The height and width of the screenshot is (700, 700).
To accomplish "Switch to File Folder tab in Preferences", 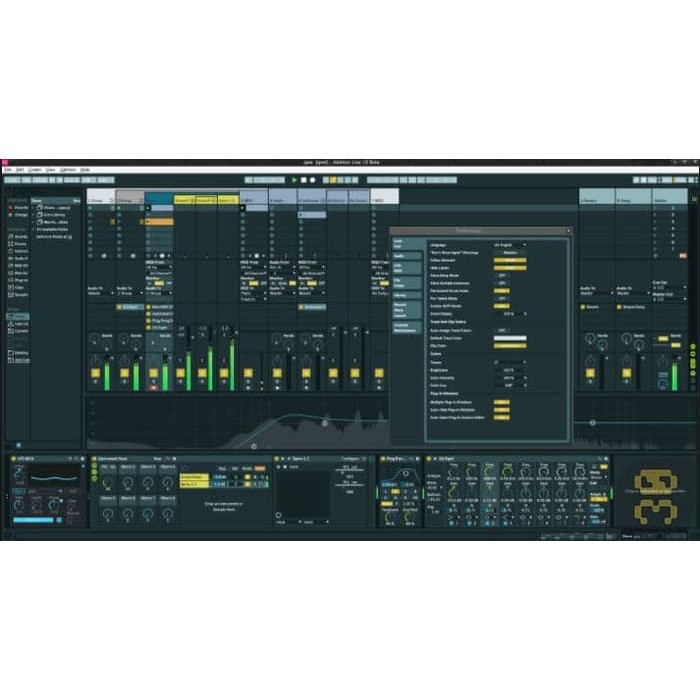I will [x=407, y=283].
